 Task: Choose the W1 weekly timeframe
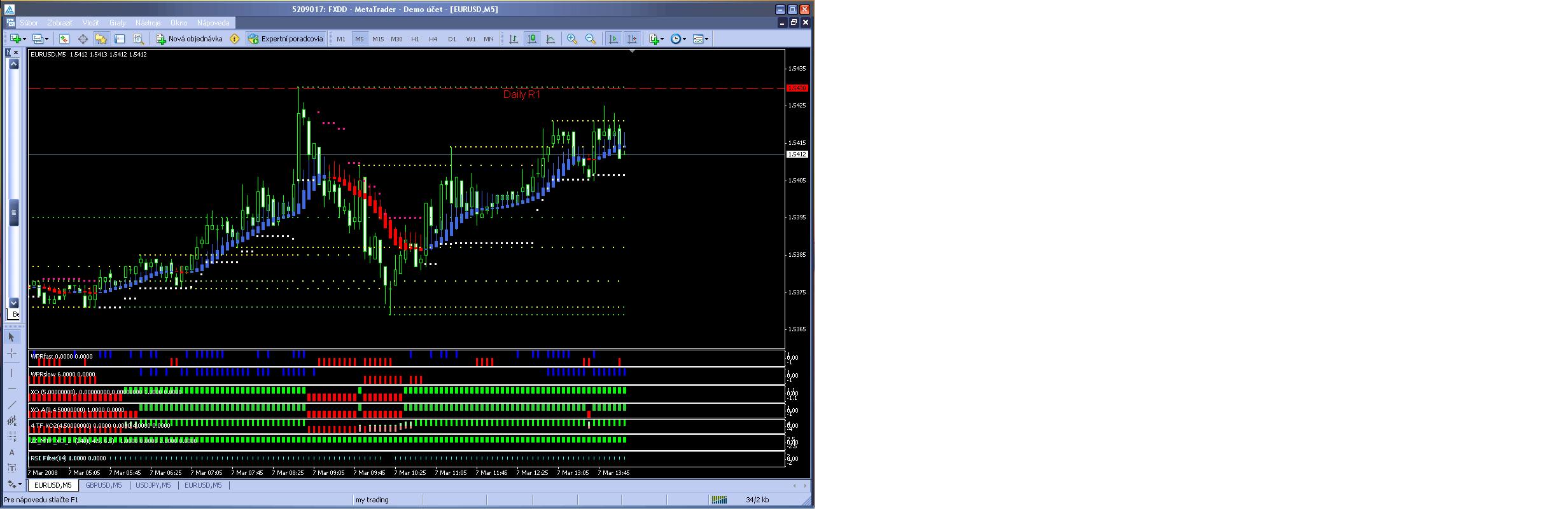coord(471,39)
